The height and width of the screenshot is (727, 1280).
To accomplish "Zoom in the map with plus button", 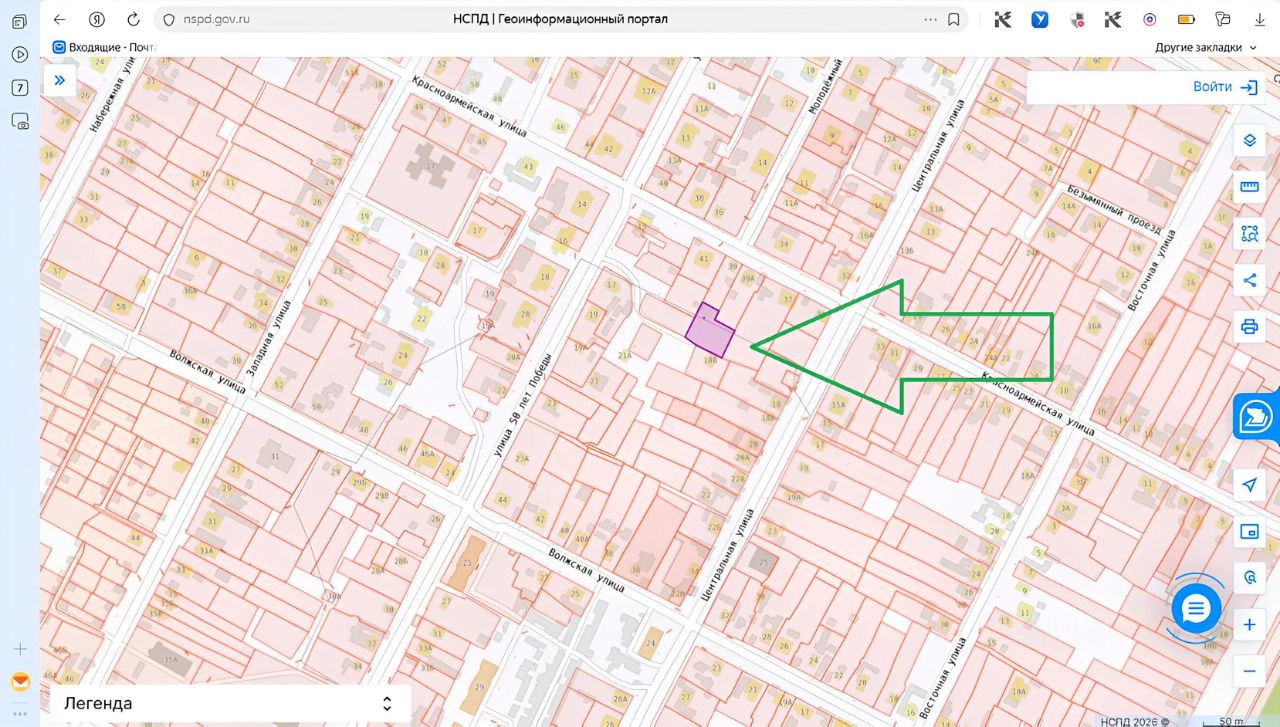I will pos(1249,626).
